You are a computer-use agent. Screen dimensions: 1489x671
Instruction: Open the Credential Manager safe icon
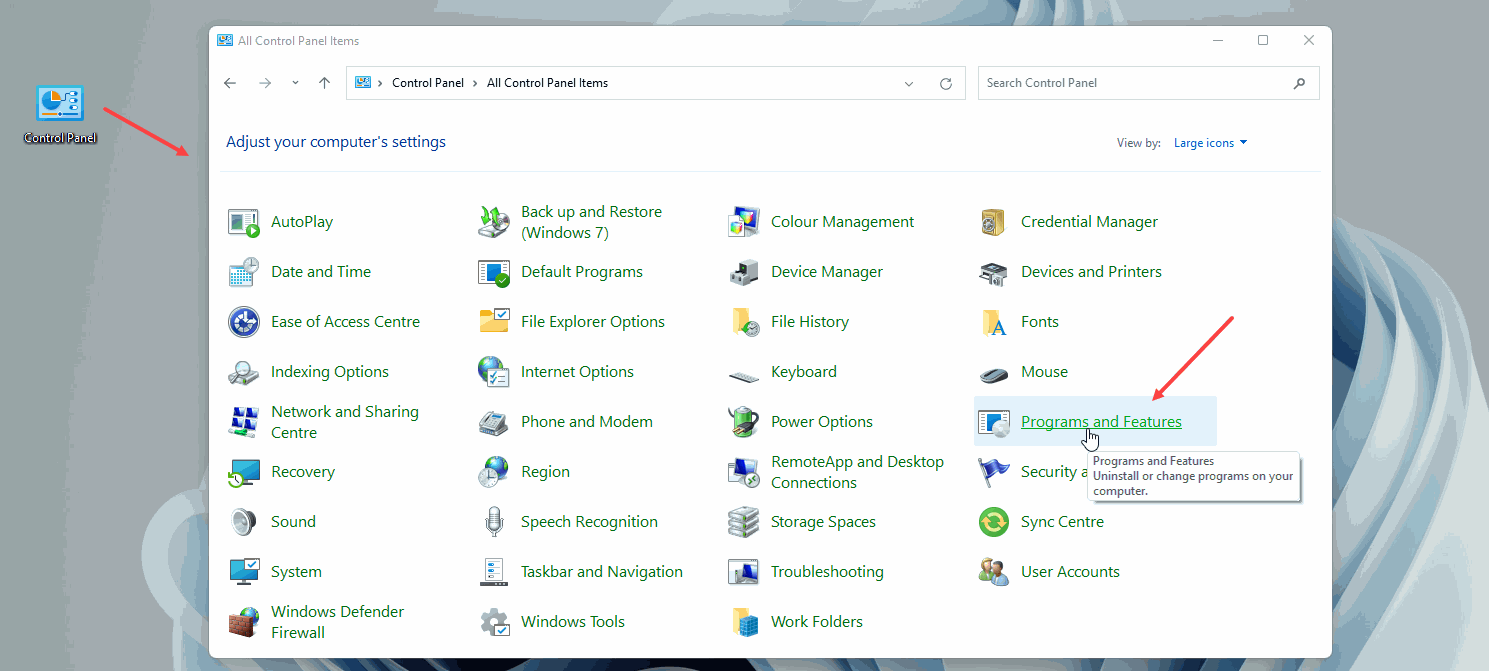pyautogui.click(x=993, y=222)
